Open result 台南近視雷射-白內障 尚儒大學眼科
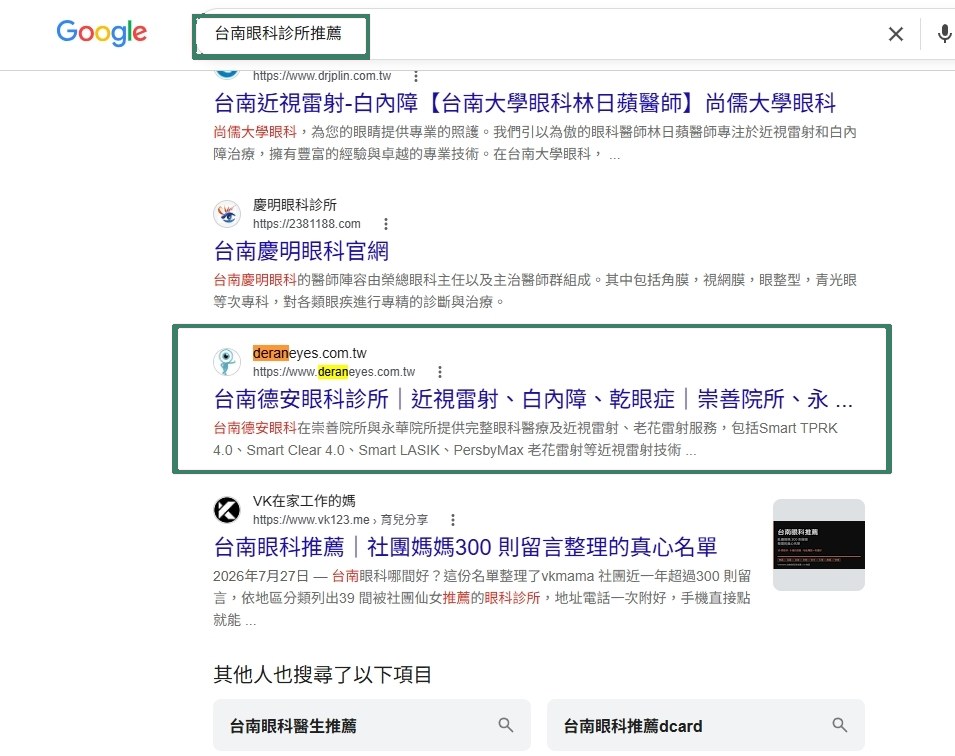Viewport: 955px width, 756px height. pyautogui.click(x=524, y=103)
